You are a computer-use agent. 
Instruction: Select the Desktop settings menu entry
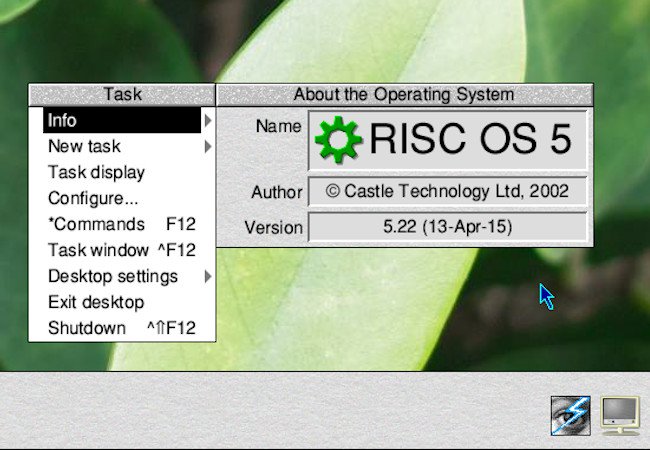click(x=112, y=277)
